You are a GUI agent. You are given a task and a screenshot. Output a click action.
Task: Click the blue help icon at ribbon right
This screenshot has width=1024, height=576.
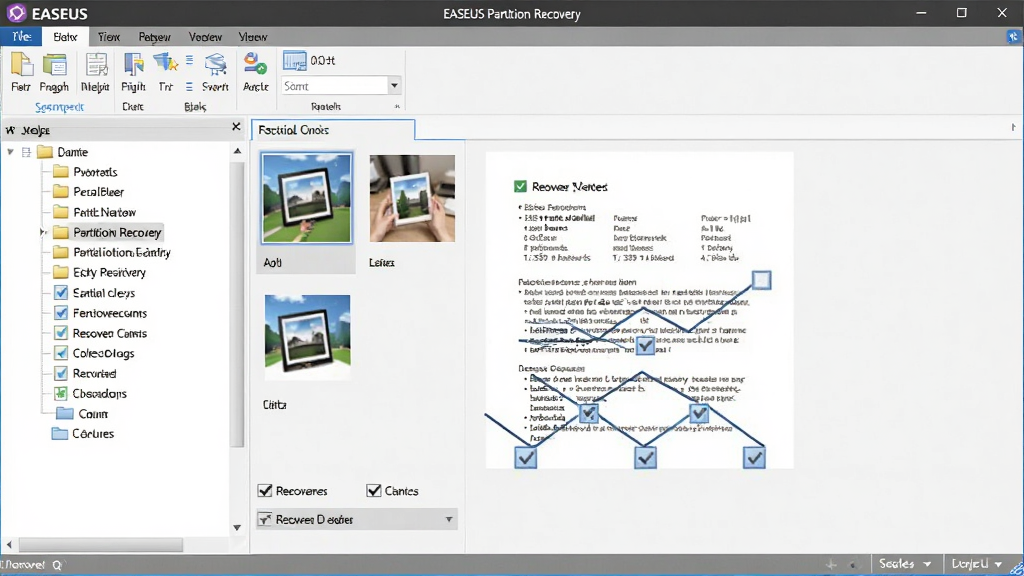click(1012, 37)
